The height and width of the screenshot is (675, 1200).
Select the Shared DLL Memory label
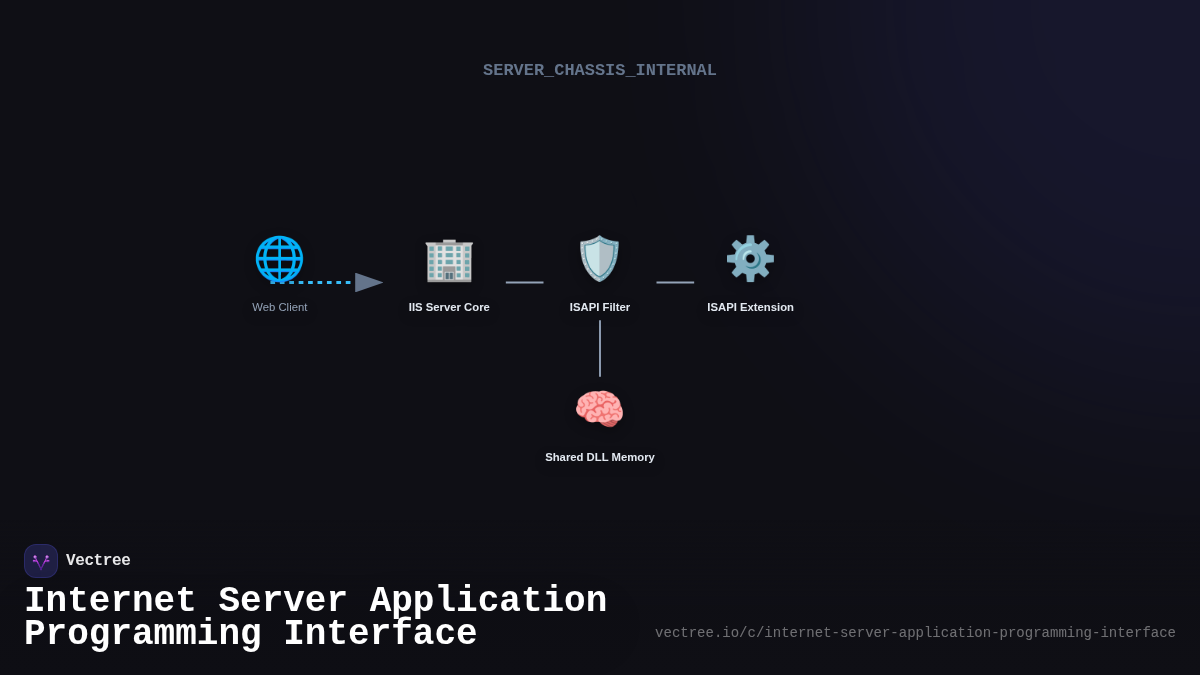pyautogui.click(x=599, y=457)
